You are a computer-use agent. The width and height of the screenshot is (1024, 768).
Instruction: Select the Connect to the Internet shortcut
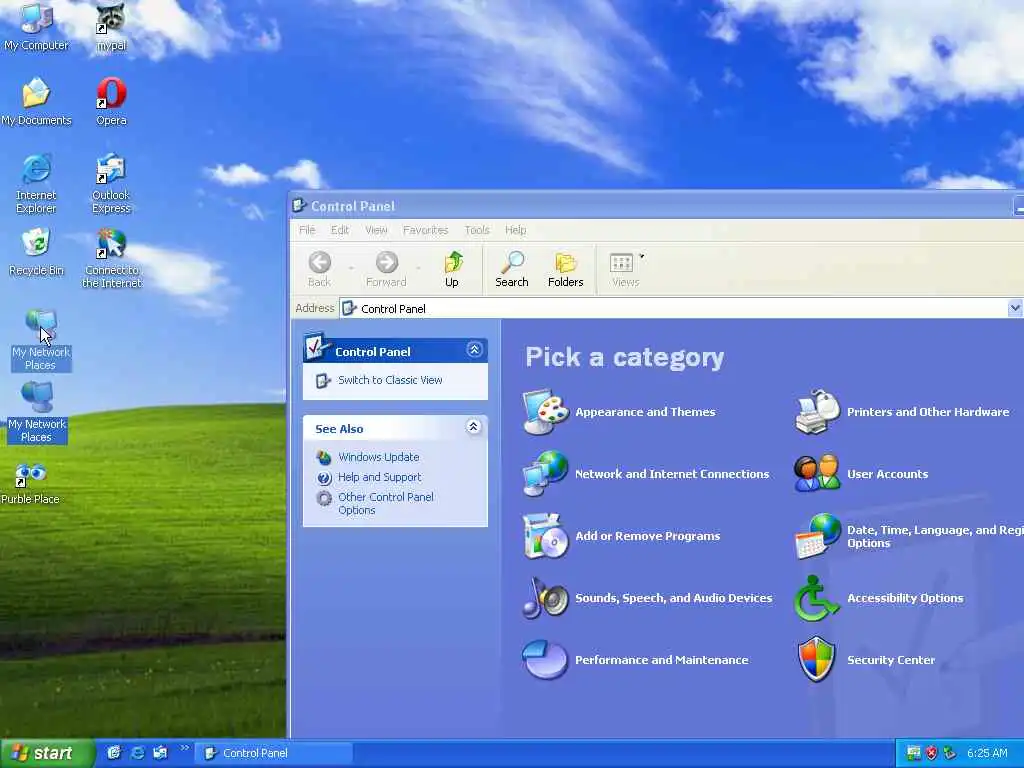pos(112,258)
